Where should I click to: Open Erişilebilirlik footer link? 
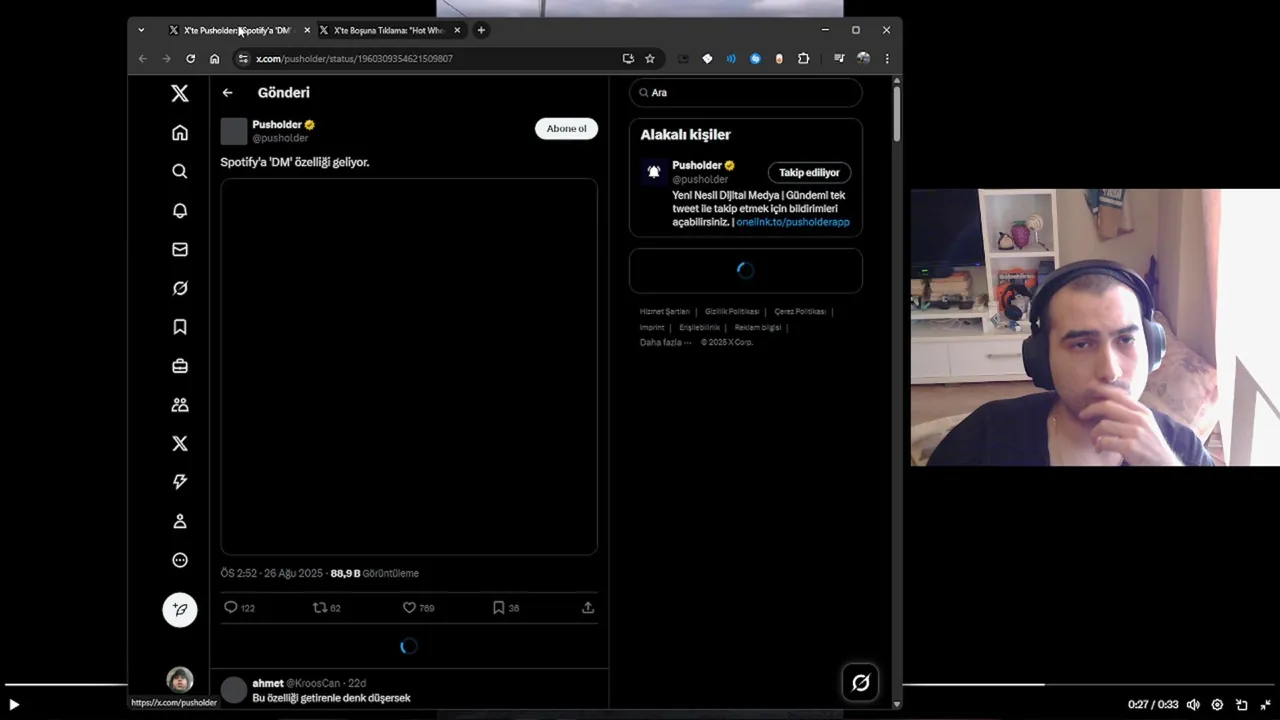pos(699,327)
